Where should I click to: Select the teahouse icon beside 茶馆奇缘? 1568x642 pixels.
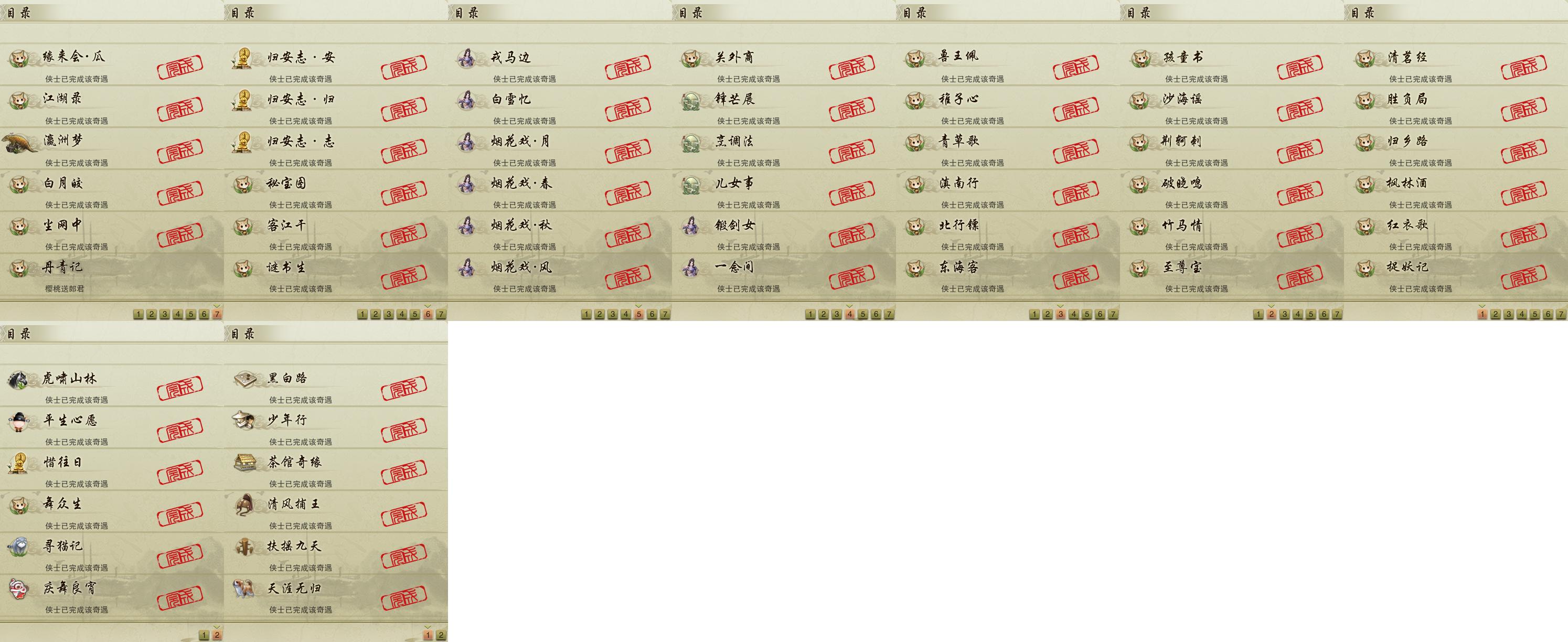[246, 462]
